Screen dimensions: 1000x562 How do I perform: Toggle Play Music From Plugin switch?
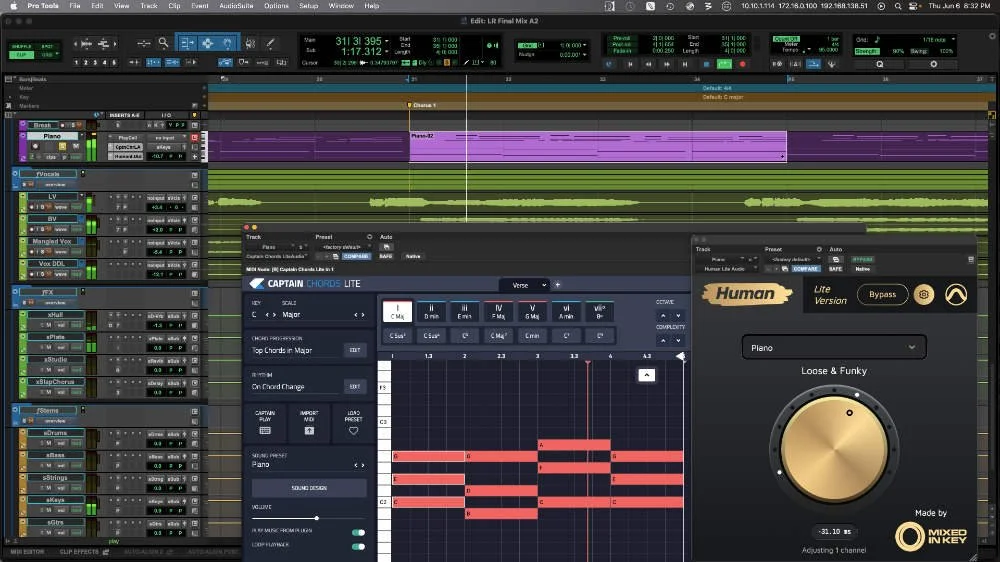click(358, 532)
